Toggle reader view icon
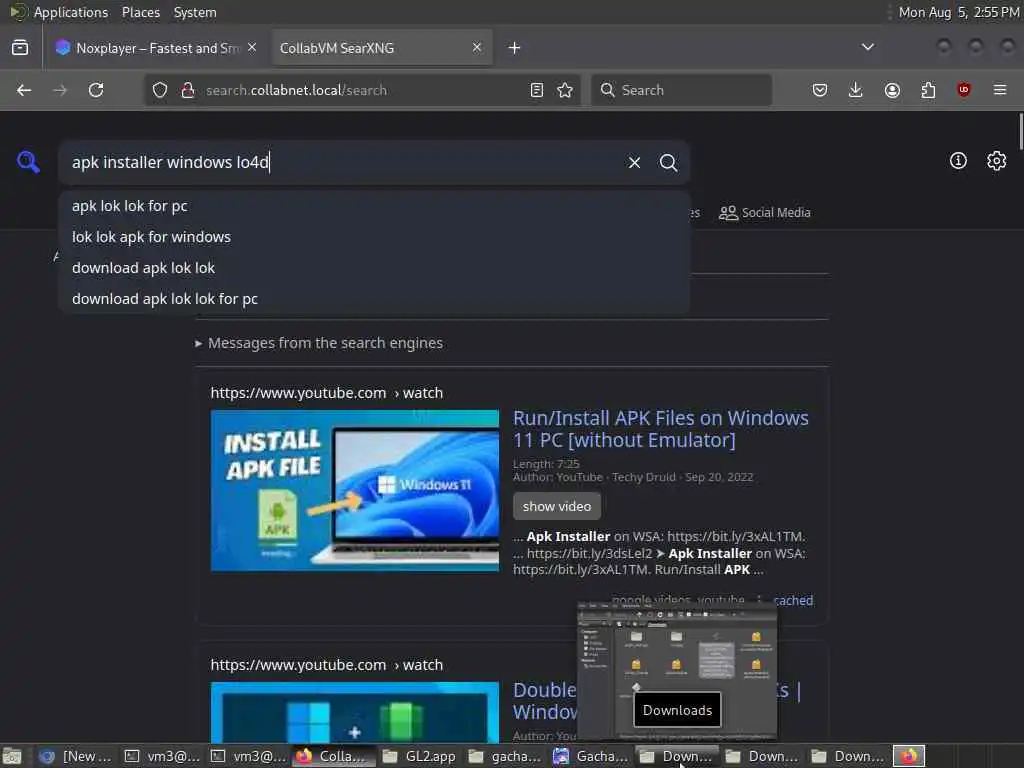 coord(537,90)
